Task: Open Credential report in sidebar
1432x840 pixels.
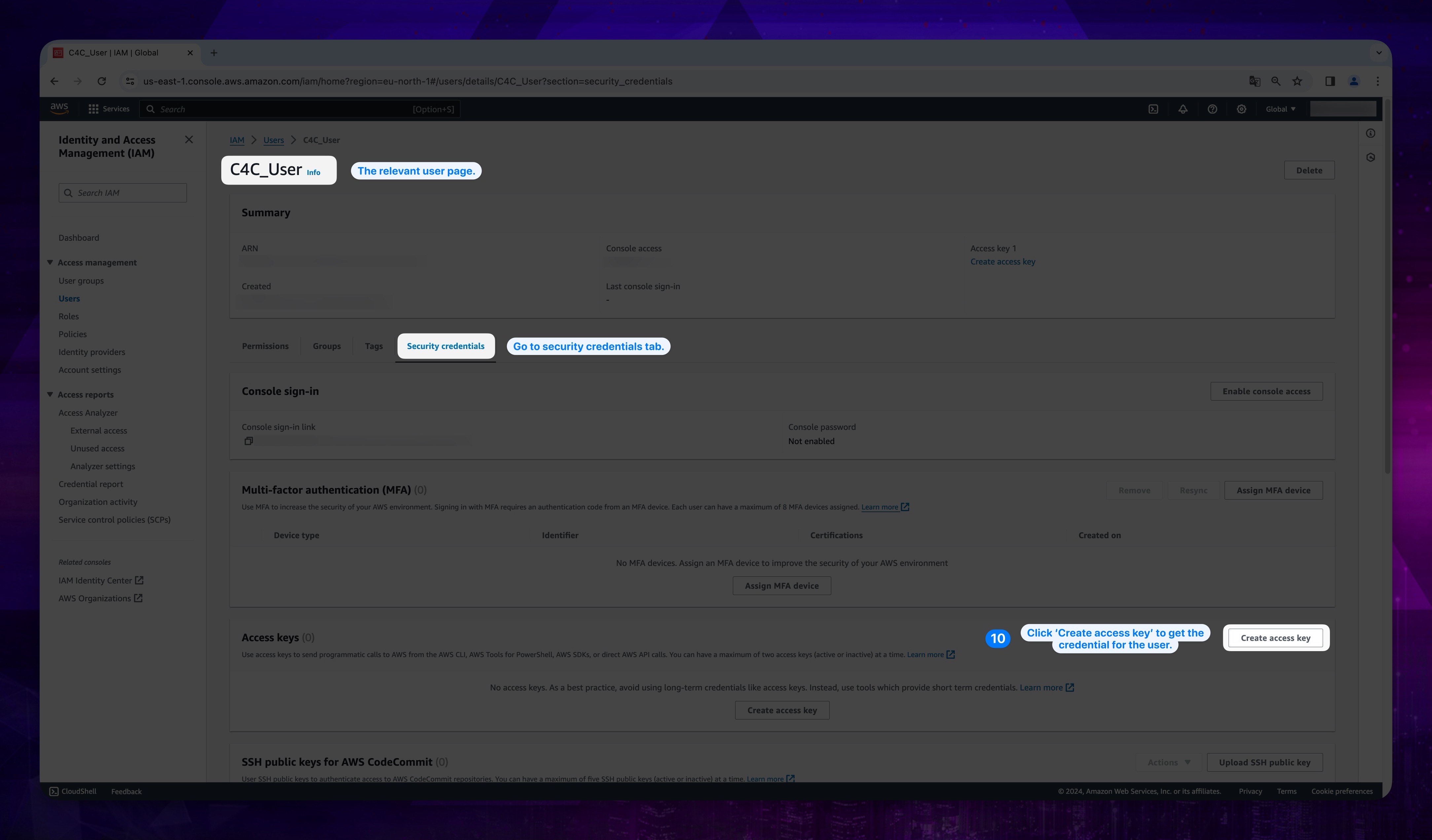Action: coord(91,484)
